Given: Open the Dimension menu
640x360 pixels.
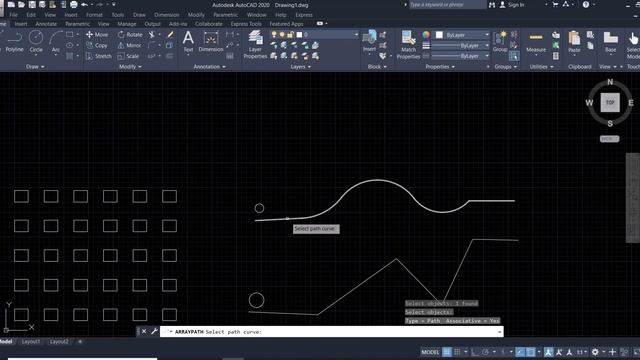Looking at the screenshot, I should pyautogui.click(x=167, y=15).
